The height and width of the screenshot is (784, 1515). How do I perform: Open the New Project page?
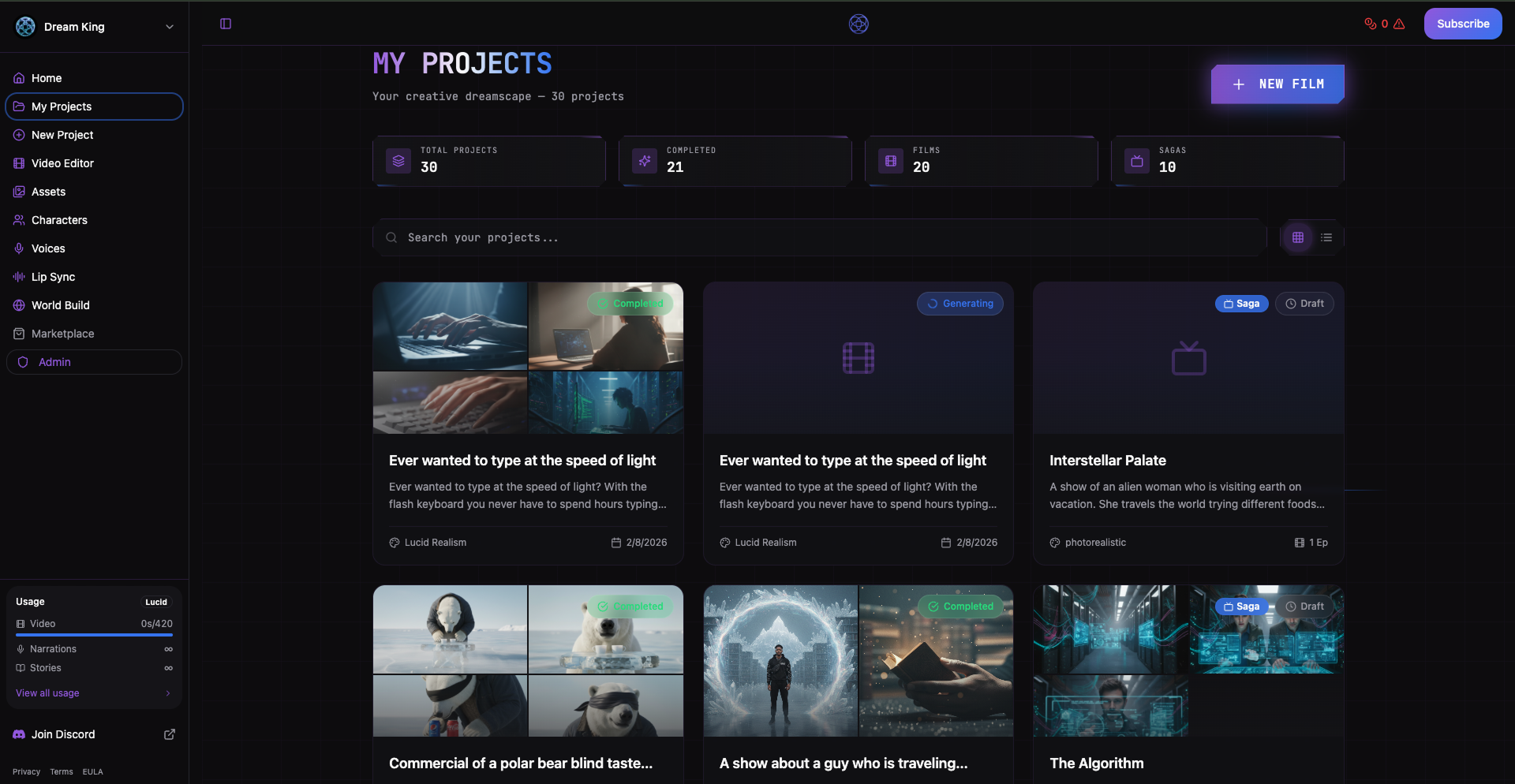click(x=62, y=135)
